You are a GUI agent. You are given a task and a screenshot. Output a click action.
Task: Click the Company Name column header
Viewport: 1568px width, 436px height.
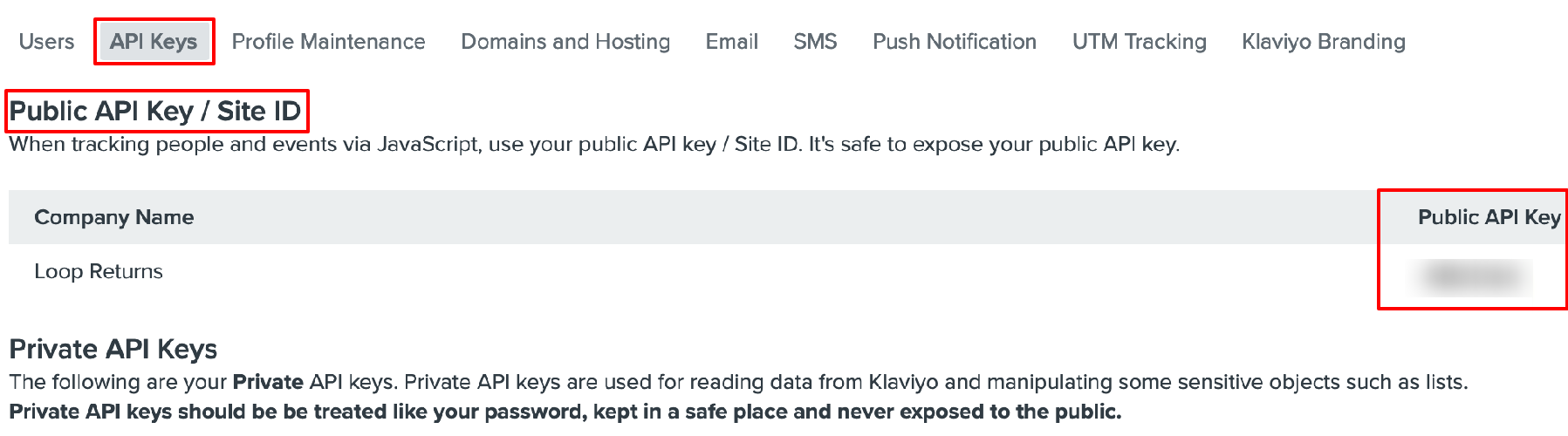pos(114,217)
